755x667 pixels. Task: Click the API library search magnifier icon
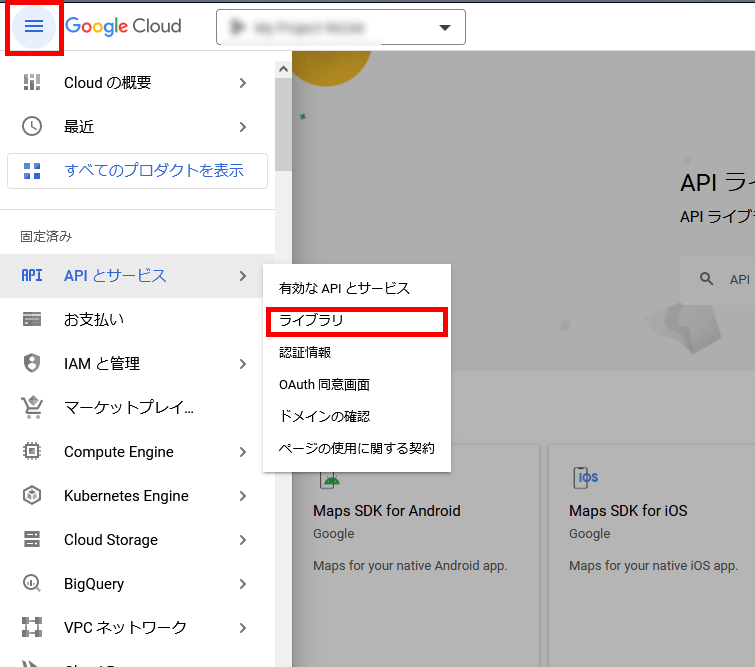tap(706, 278)
